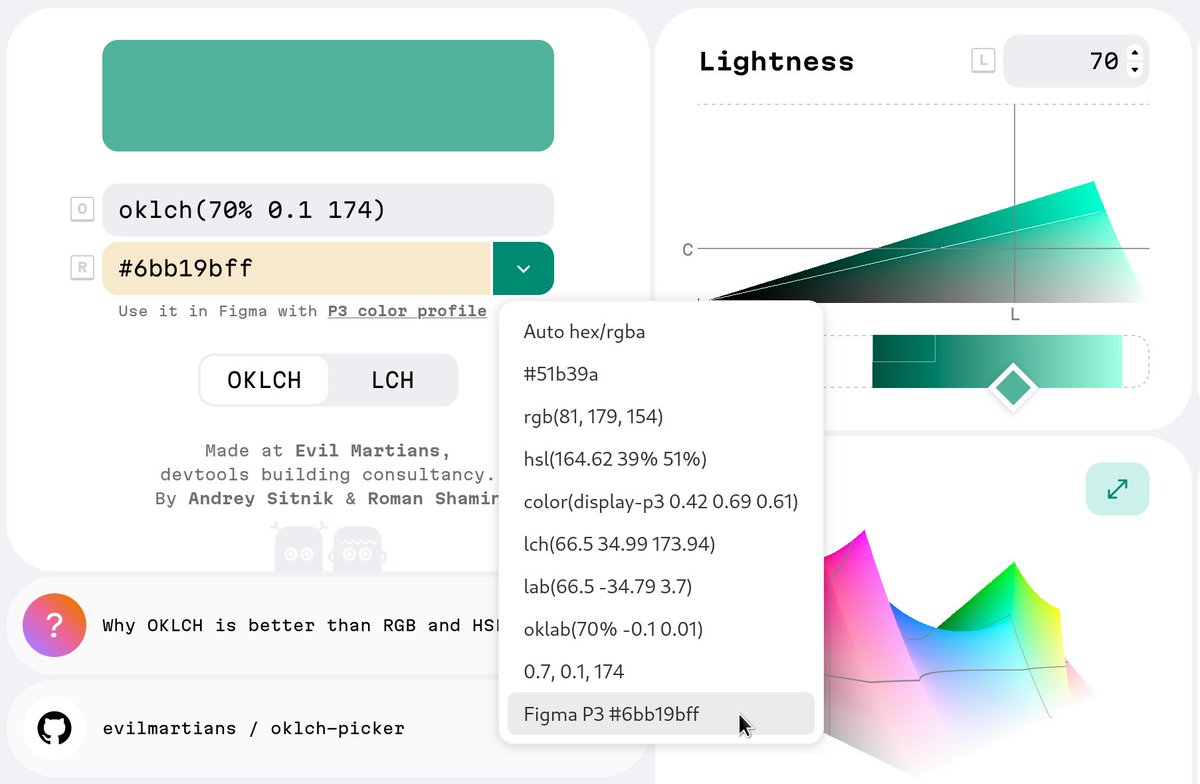Image resolution: width=1200 pixels, height=784 pixels.
Task: Click the oklch(70% 0.1 174) input field
Action: [328, 210]
